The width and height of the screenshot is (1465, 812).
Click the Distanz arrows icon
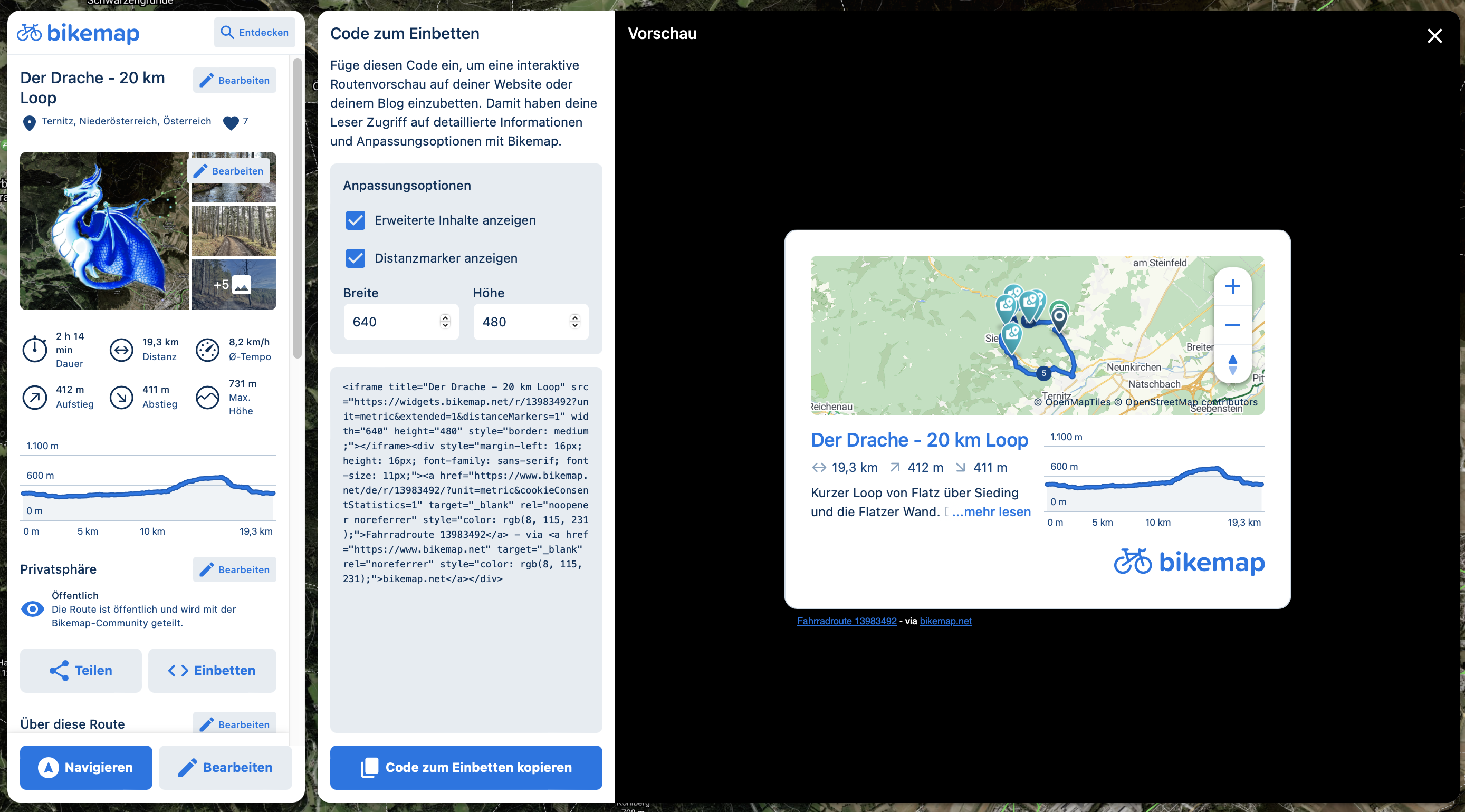coord(121,350)
